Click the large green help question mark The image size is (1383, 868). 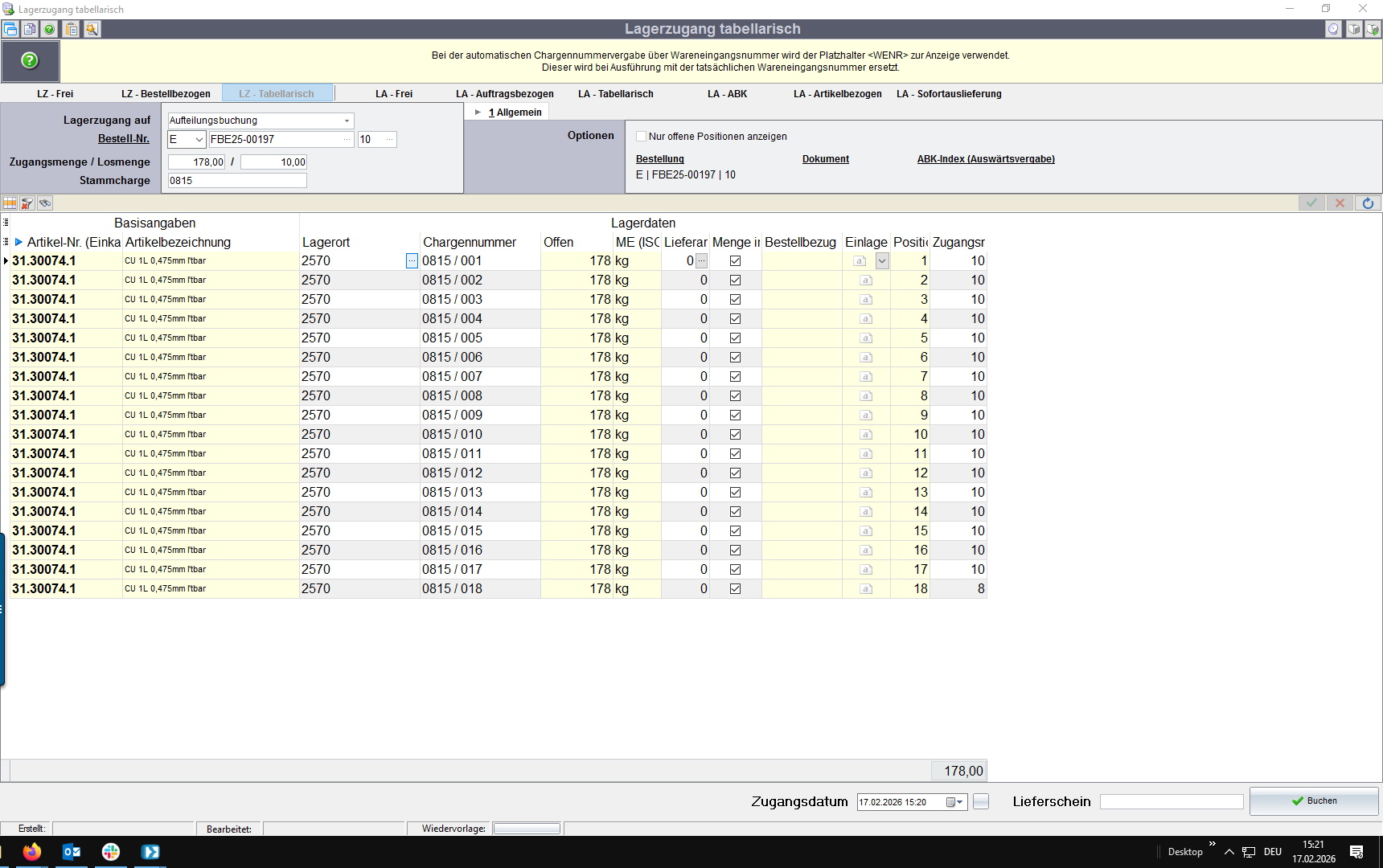(30, 61)
